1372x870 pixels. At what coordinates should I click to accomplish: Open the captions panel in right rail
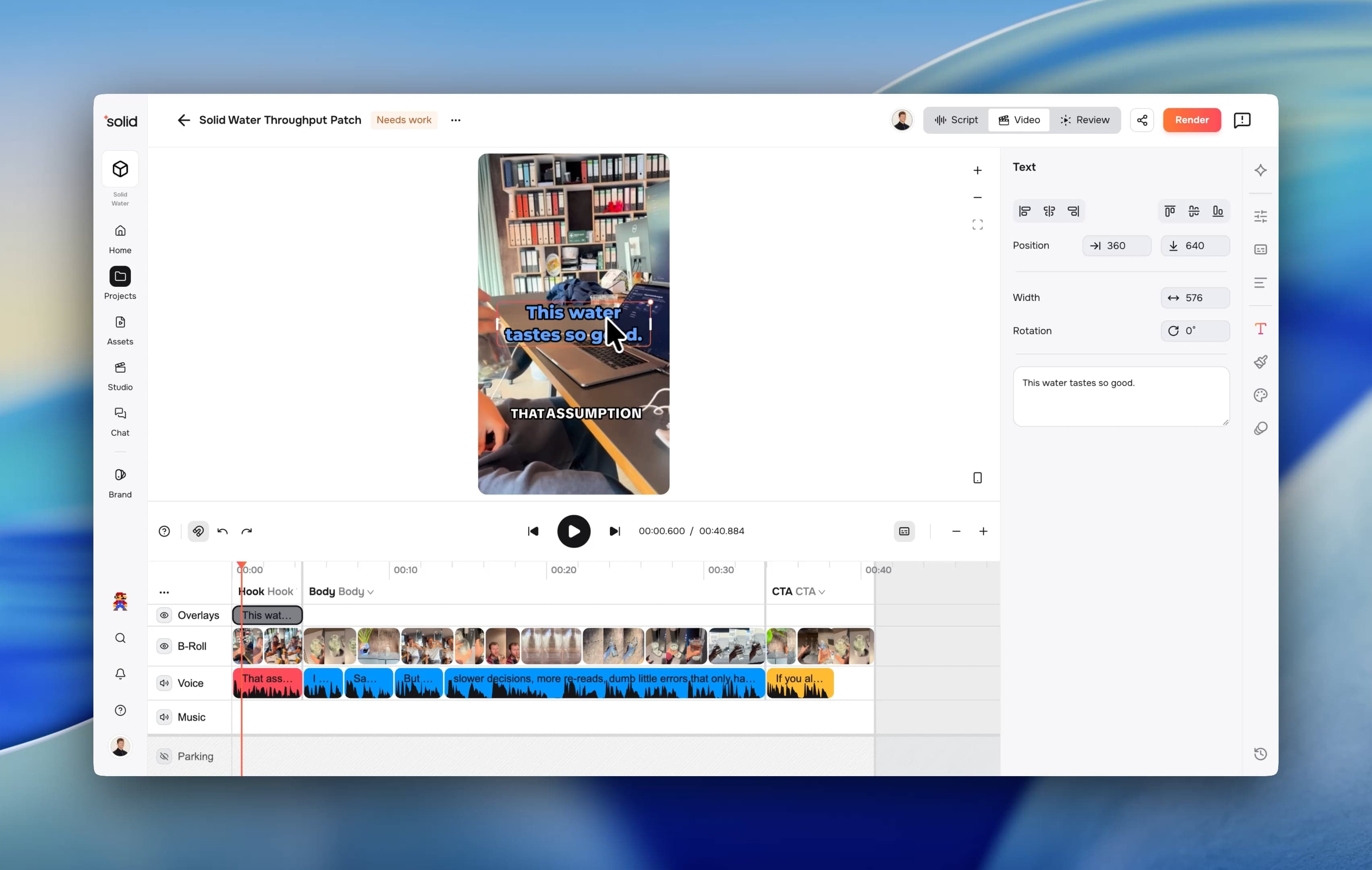(1261, 250)
